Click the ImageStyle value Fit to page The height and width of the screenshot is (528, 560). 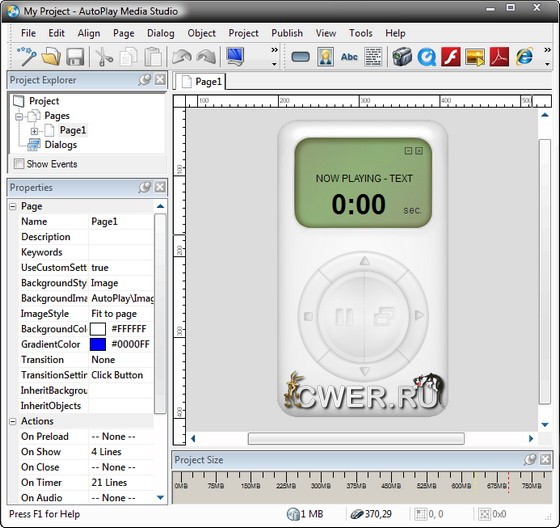click(114, 314)
